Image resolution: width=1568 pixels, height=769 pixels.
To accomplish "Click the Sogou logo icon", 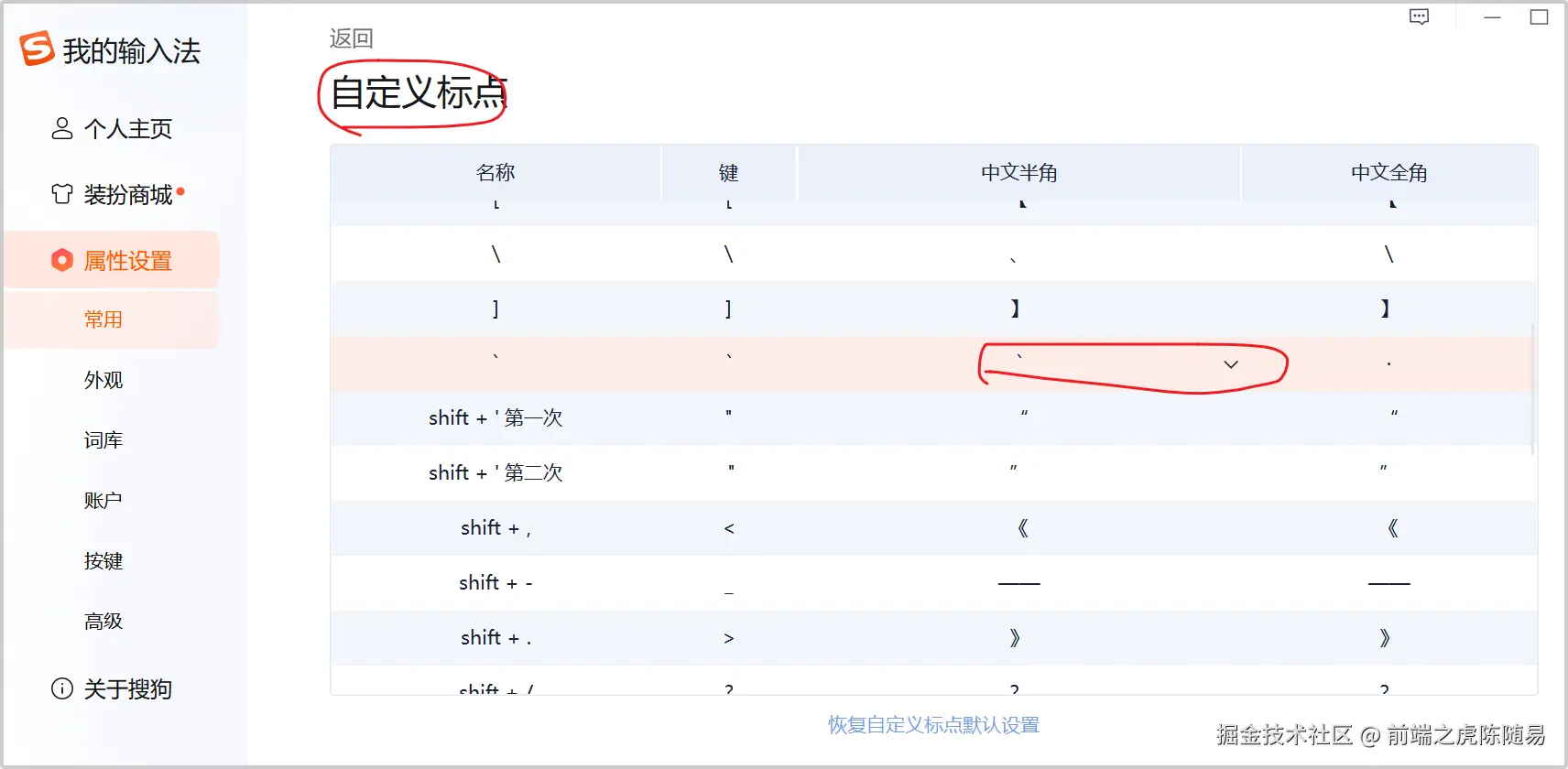I will (38, 49).
